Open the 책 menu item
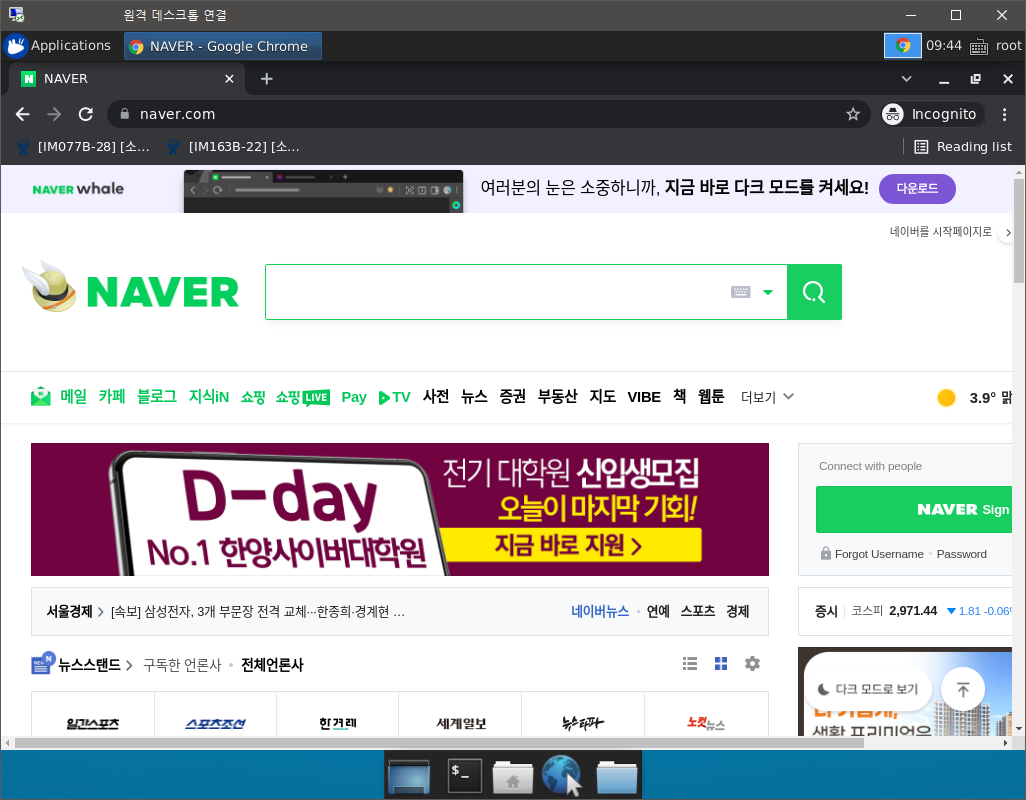 pyautogui.click(x=680, y=396)
